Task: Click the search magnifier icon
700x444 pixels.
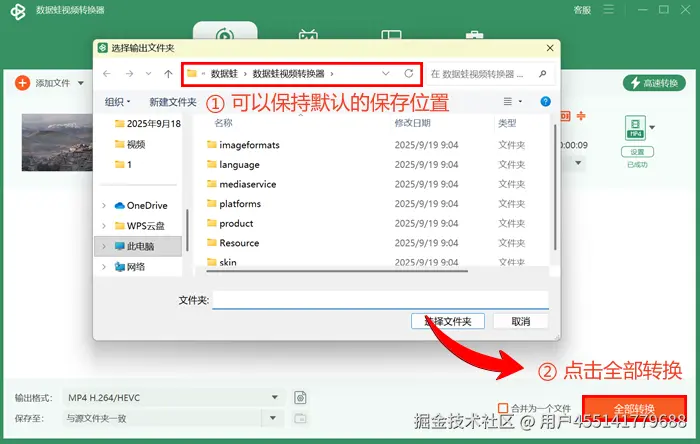Action: click(x=542, y=74)
